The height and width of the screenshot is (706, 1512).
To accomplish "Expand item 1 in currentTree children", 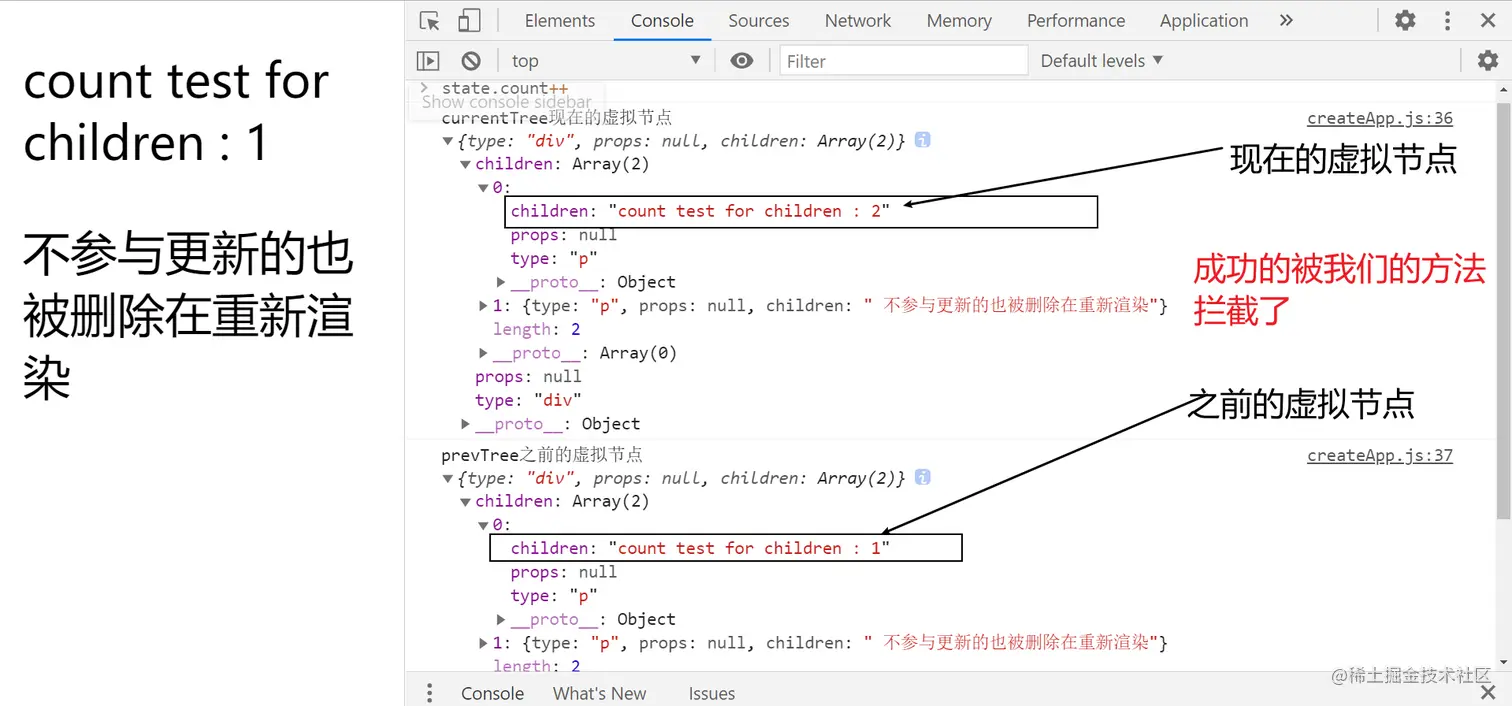I will [x=484, y=306].
